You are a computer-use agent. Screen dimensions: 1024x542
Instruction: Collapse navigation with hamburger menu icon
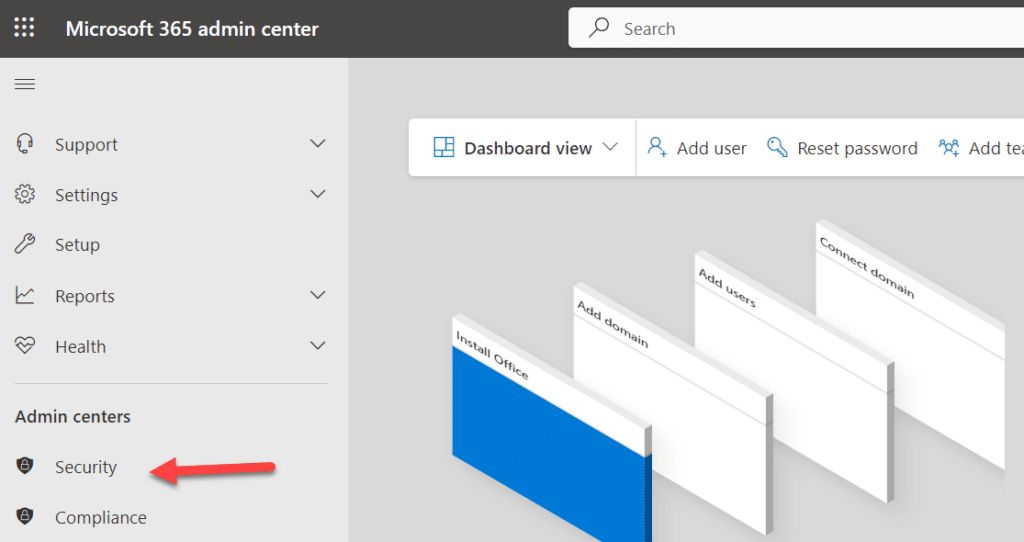[x=25, y=84]
